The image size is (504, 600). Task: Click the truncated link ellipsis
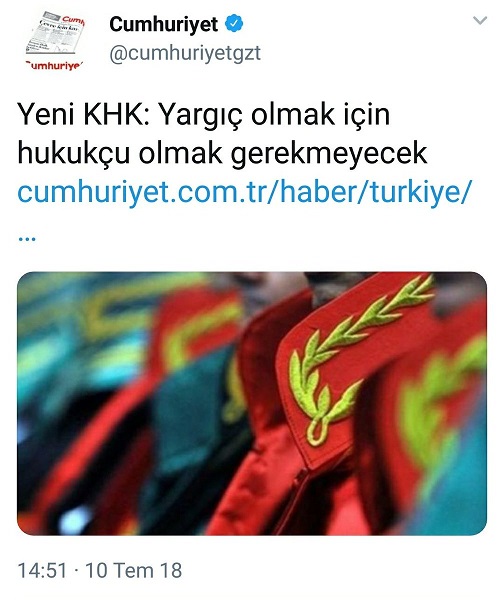coord(27,239)
